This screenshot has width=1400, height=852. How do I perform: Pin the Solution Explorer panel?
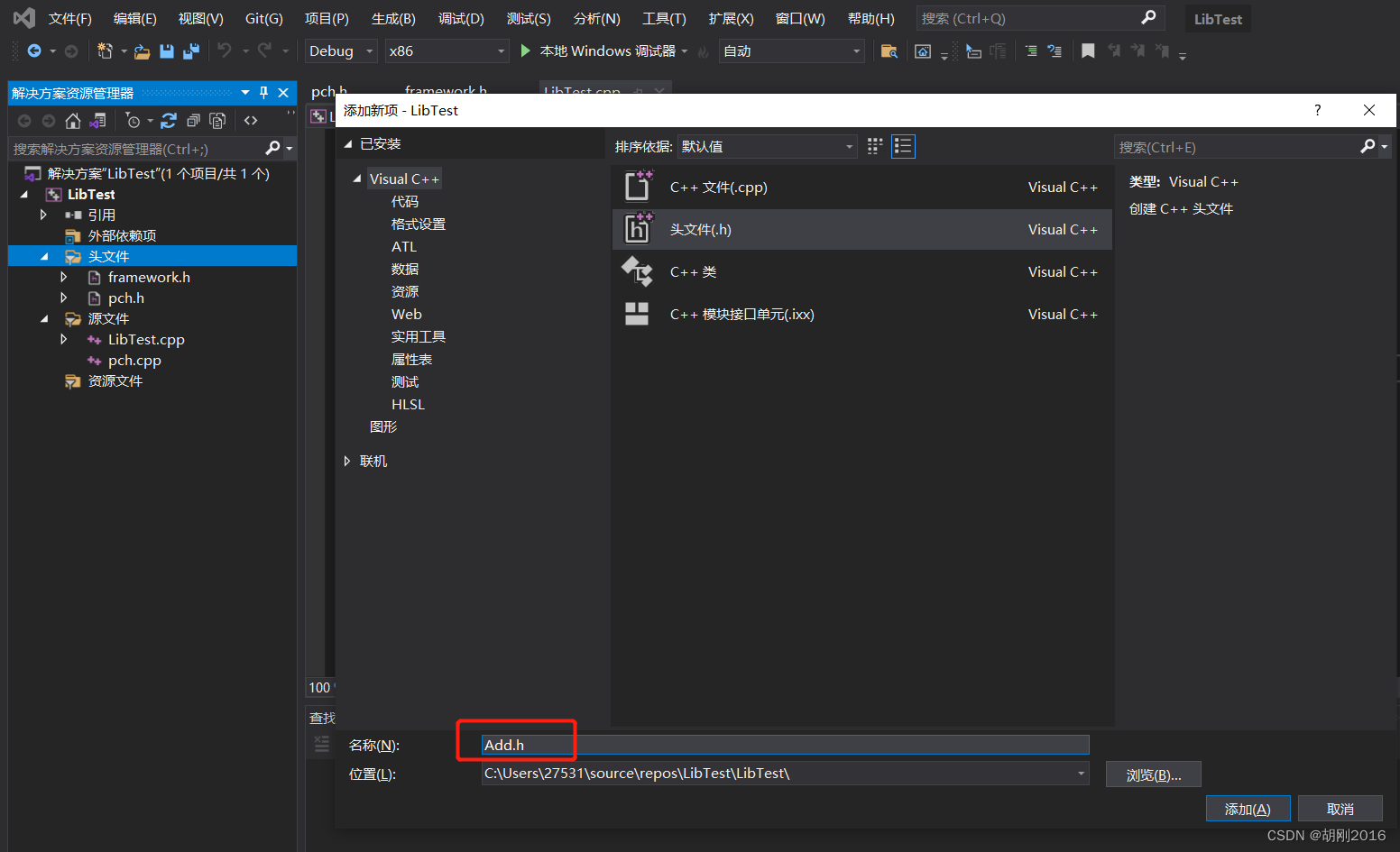(263, 93)
